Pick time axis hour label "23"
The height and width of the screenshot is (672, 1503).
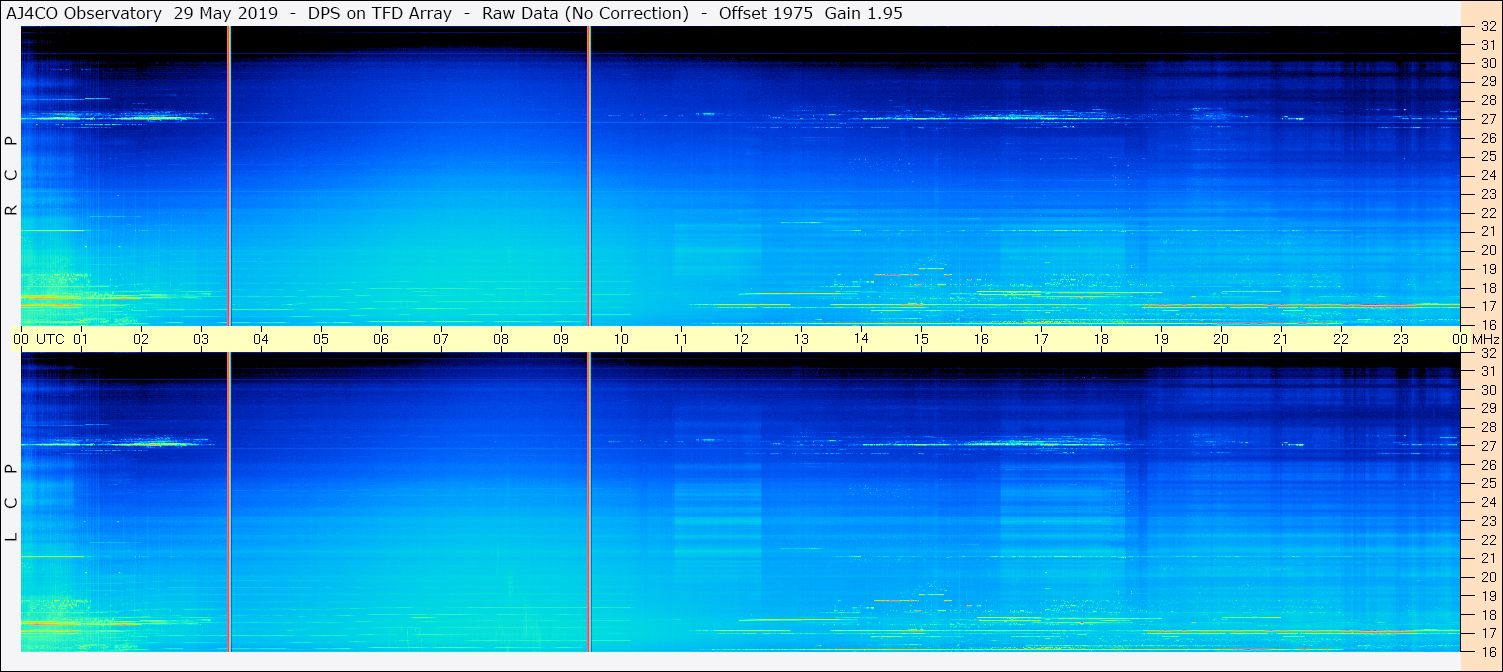pos(1401,339)
